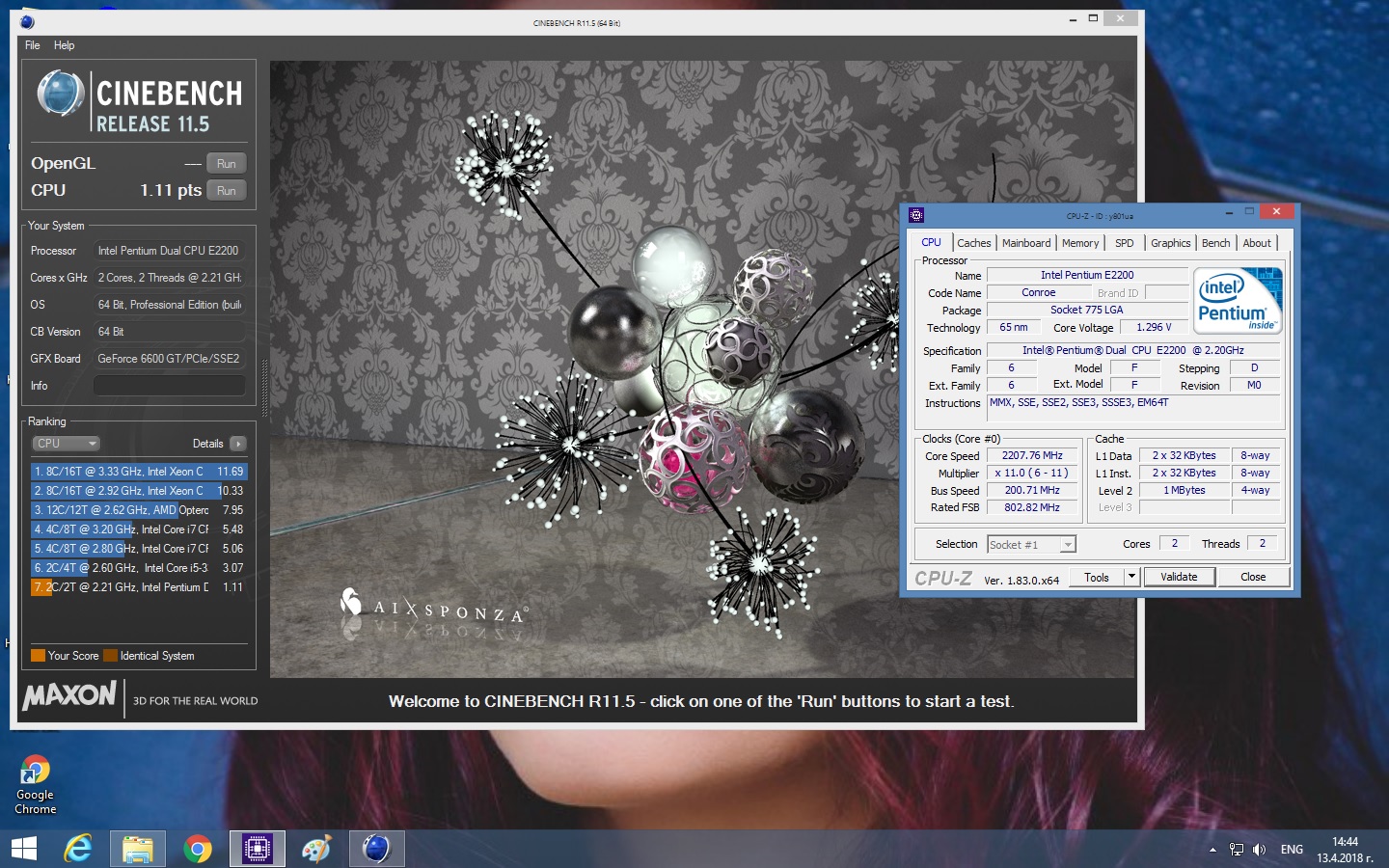1389x868 pixels.
Task: Select ranking row 2 with score 10.33
Action: point(139,491)
